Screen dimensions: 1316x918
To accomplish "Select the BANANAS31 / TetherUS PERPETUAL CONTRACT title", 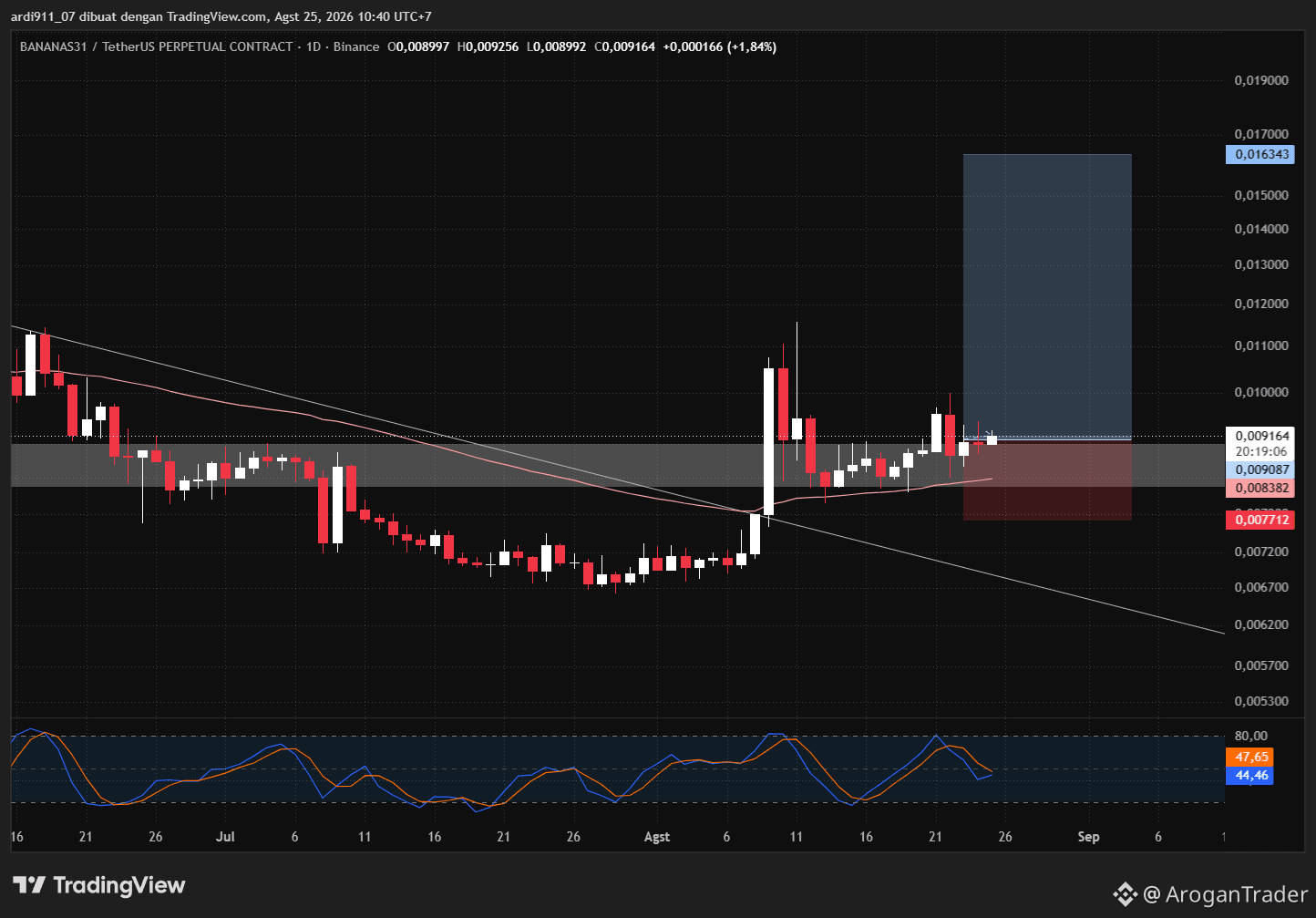I will point(157,46).
